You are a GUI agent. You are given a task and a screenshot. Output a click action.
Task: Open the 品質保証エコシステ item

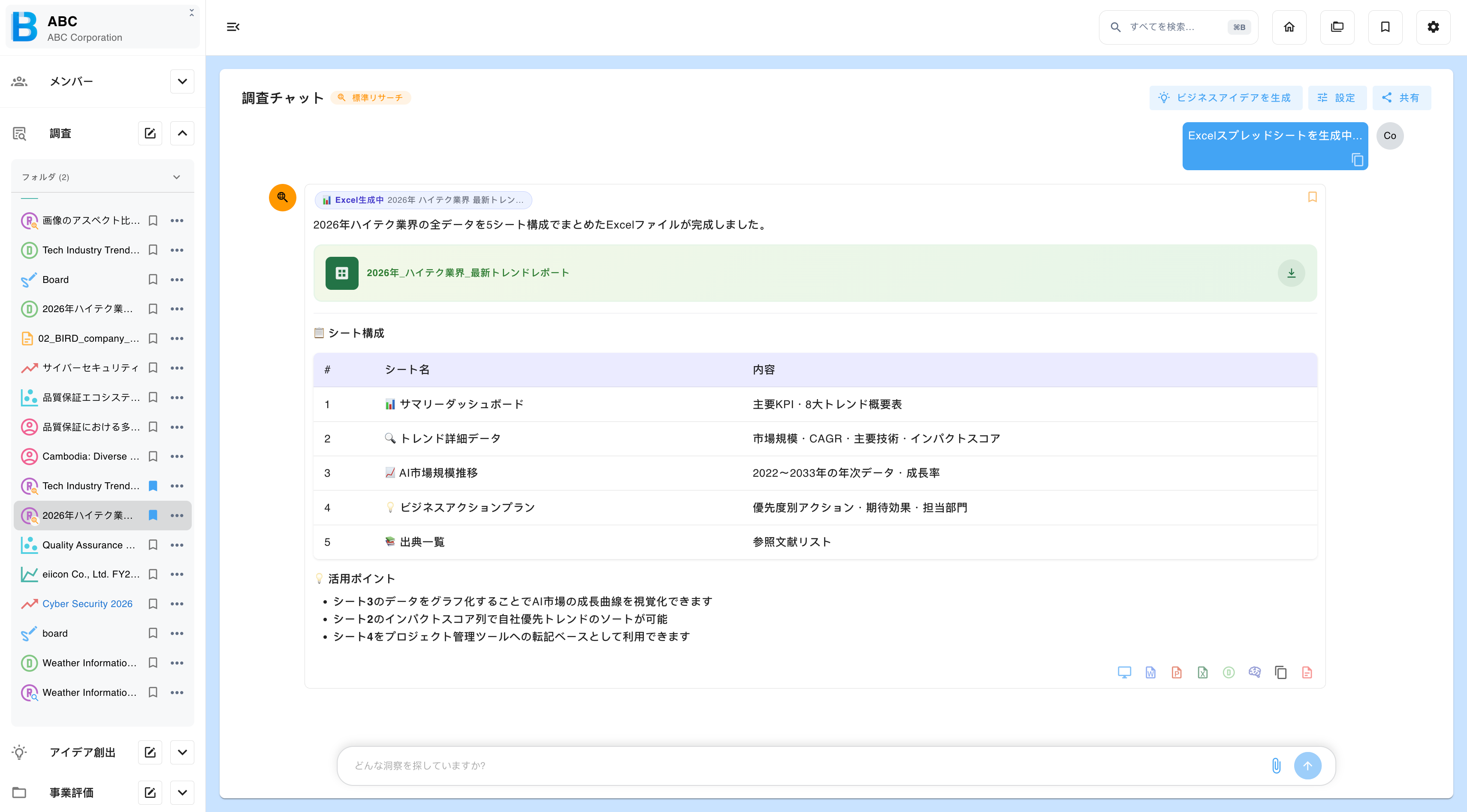click(x=91, y=397)
